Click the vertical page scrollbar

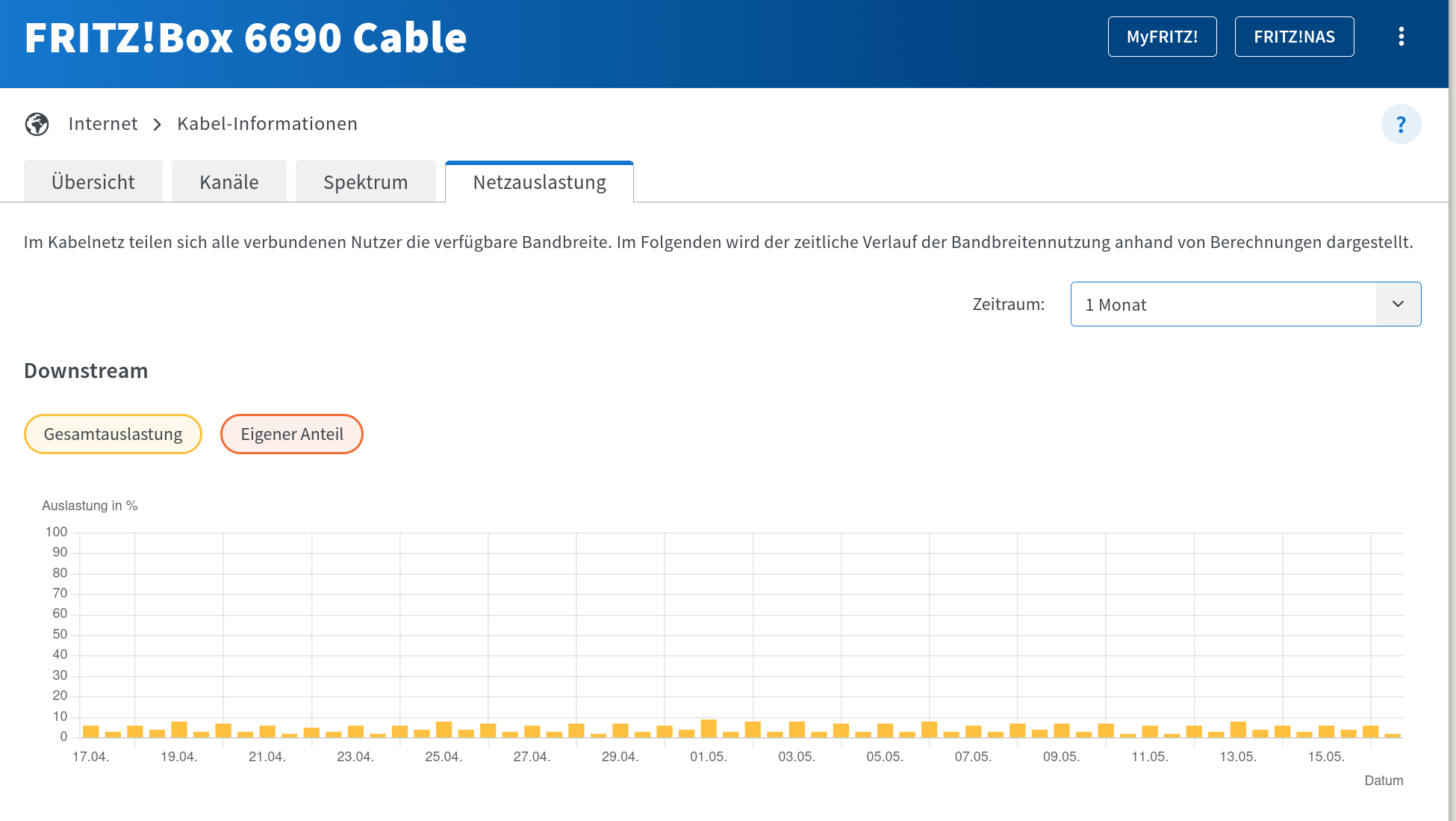[x=1452, y=411]
